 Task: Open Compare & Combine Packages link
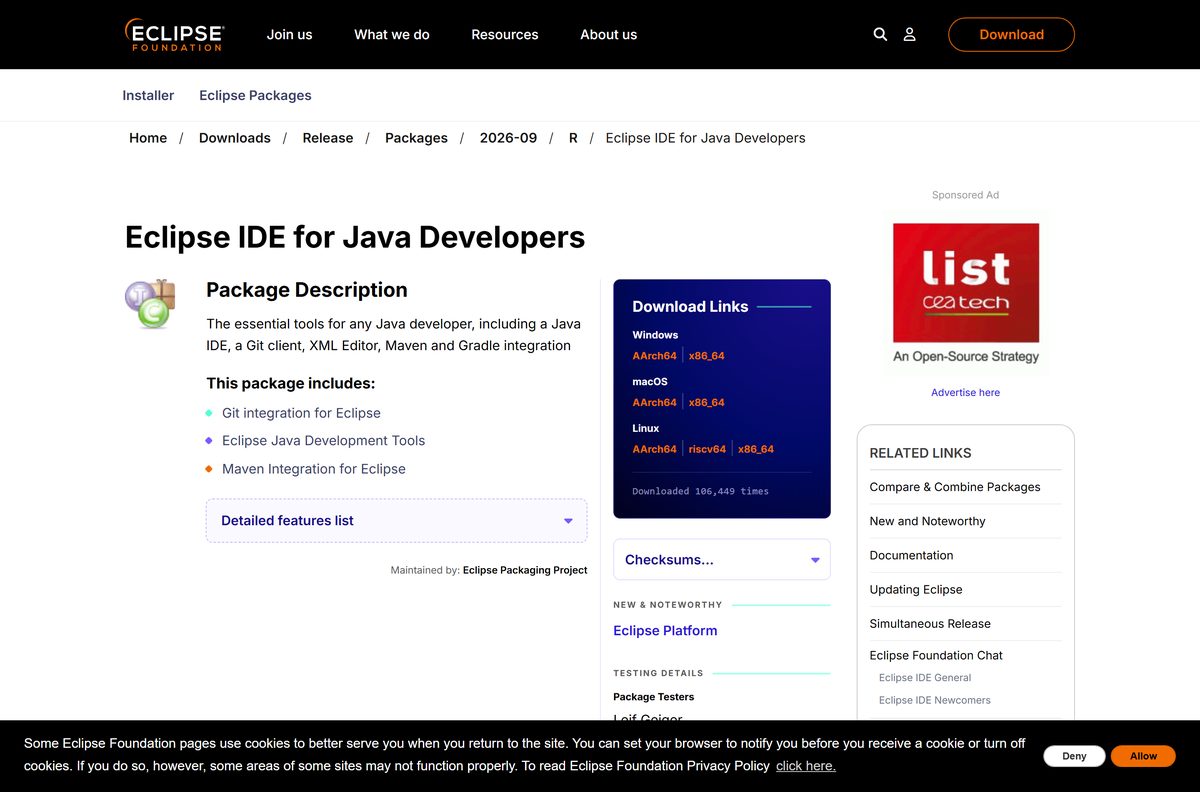(x=955, y=487)
